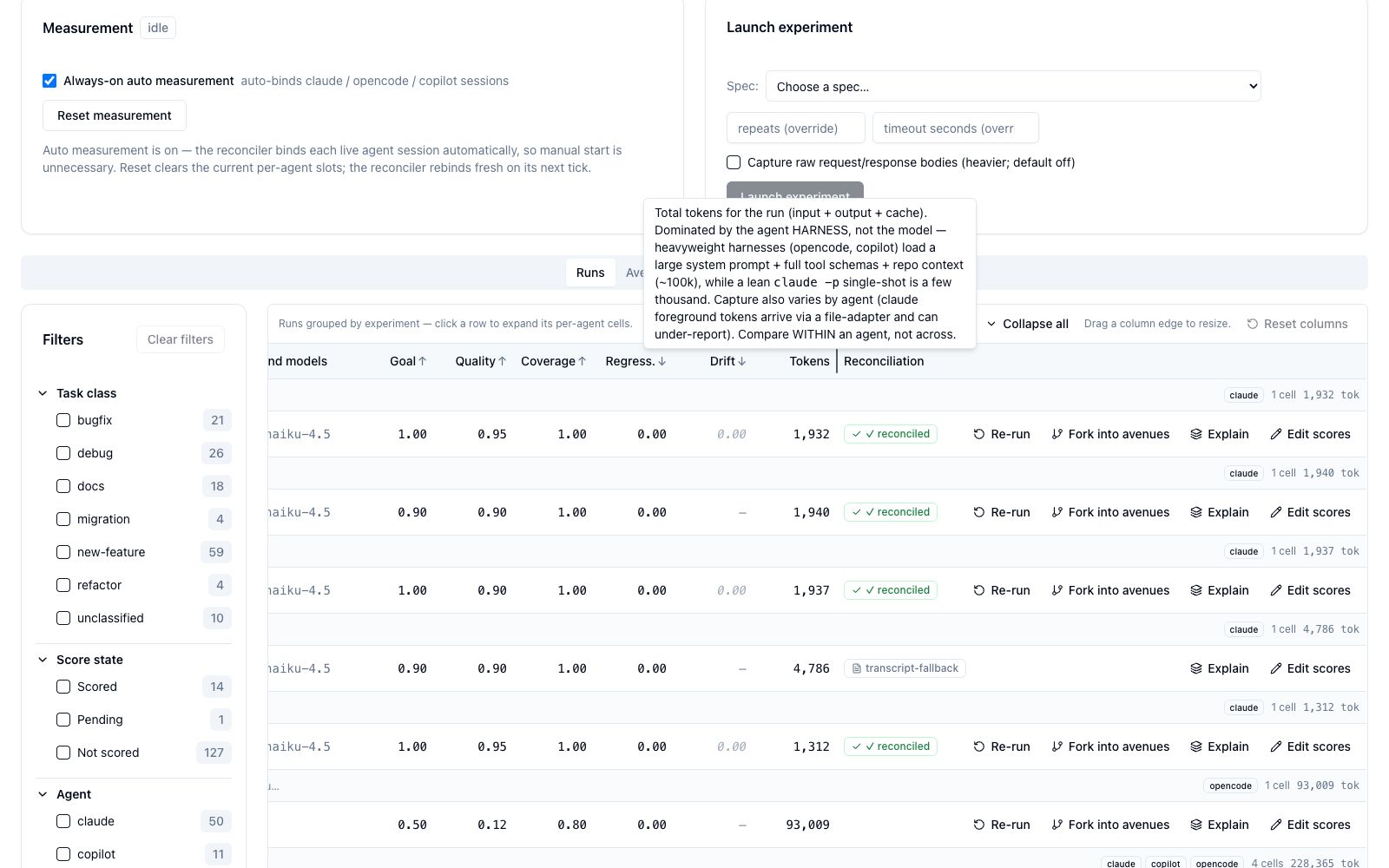Tick the claude agent filter checkbox
The width and height of the screenshot is (1389, 868).
63,821
